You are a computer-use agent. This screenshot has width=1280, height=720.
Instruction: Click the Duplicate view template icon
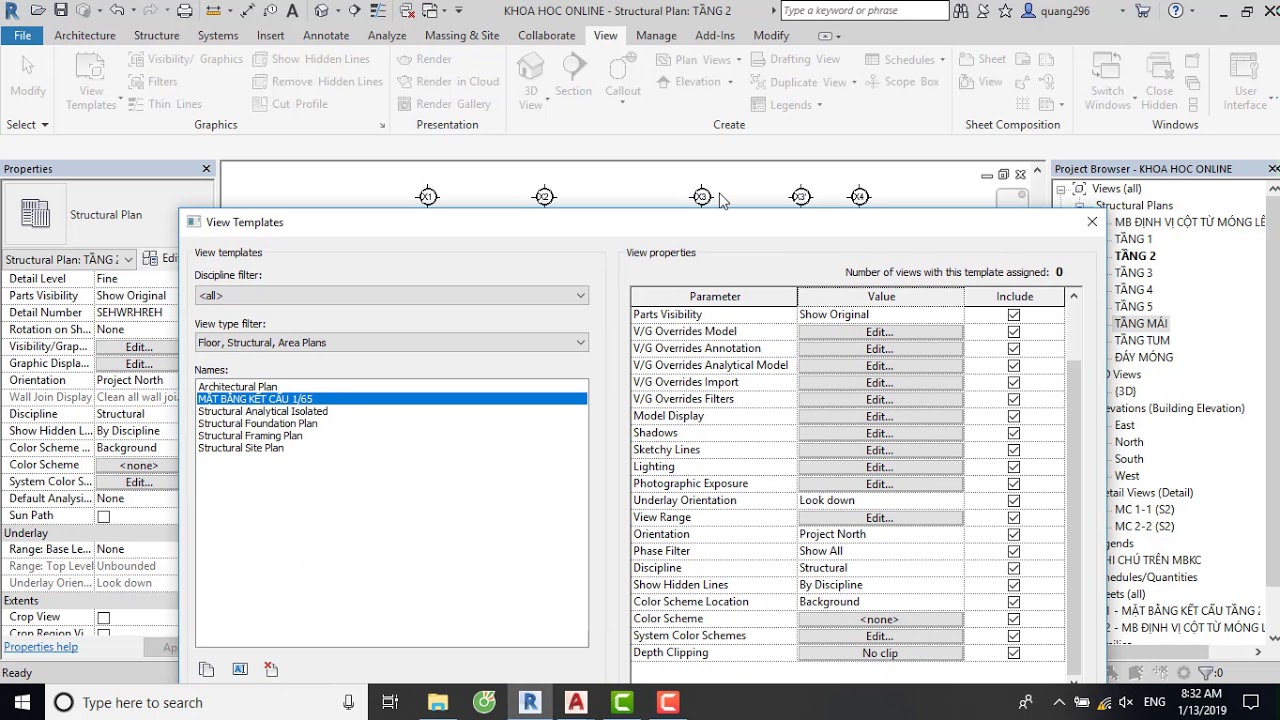point(206,669)
